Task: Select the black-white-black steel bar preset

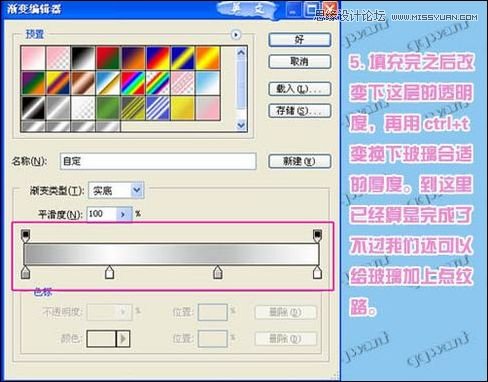Action: click(33, 108)
